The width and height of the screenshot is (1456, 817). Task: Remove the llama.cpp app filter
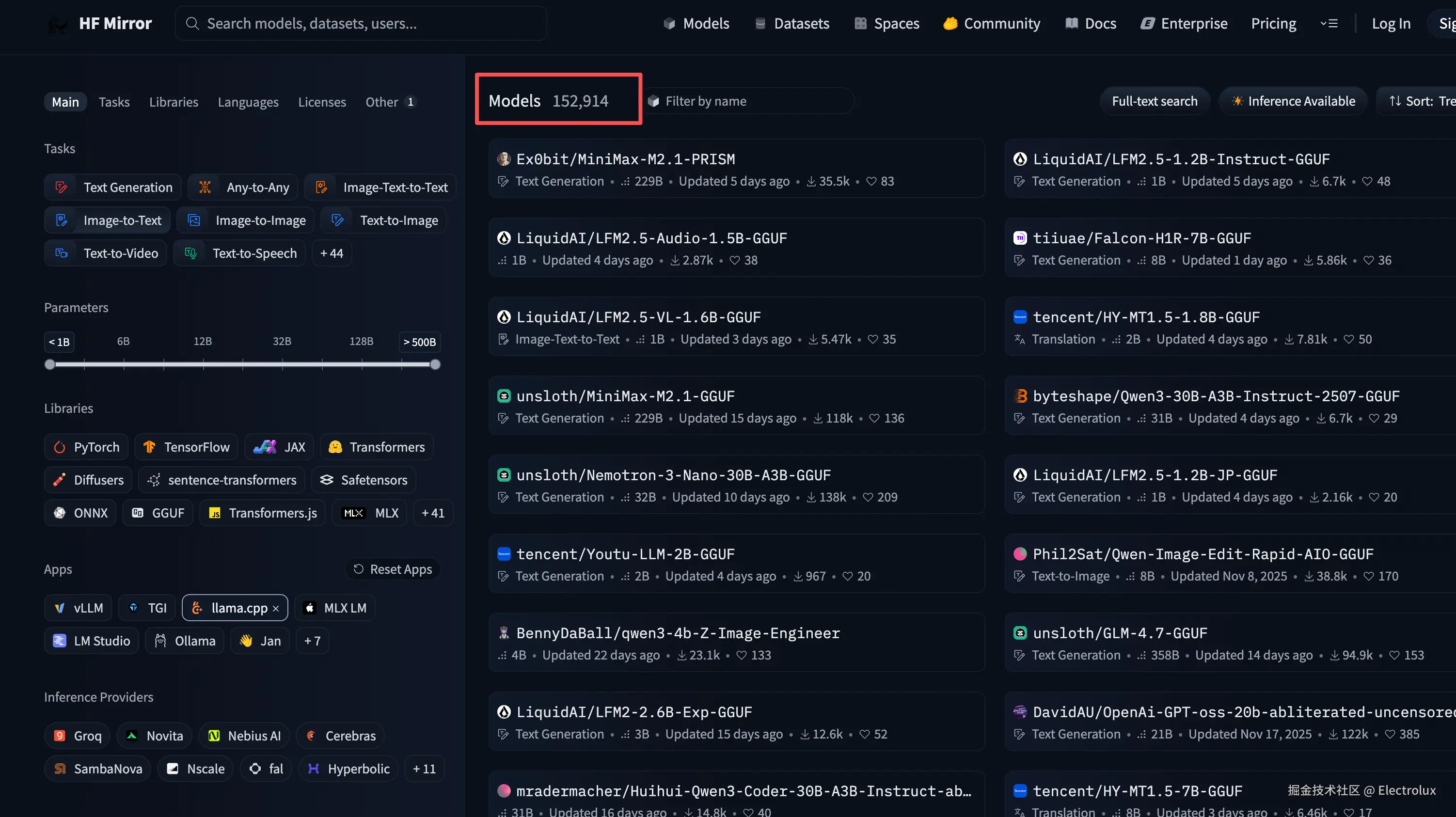(276, 609)
